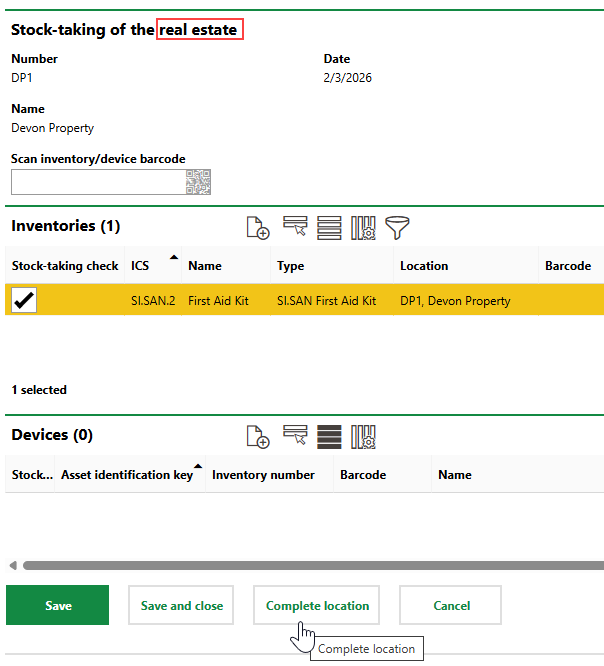The height and width of the screenshot is (666, 604).
Task: Open column settings in Inventories toolbar
Action: [363, 227]
